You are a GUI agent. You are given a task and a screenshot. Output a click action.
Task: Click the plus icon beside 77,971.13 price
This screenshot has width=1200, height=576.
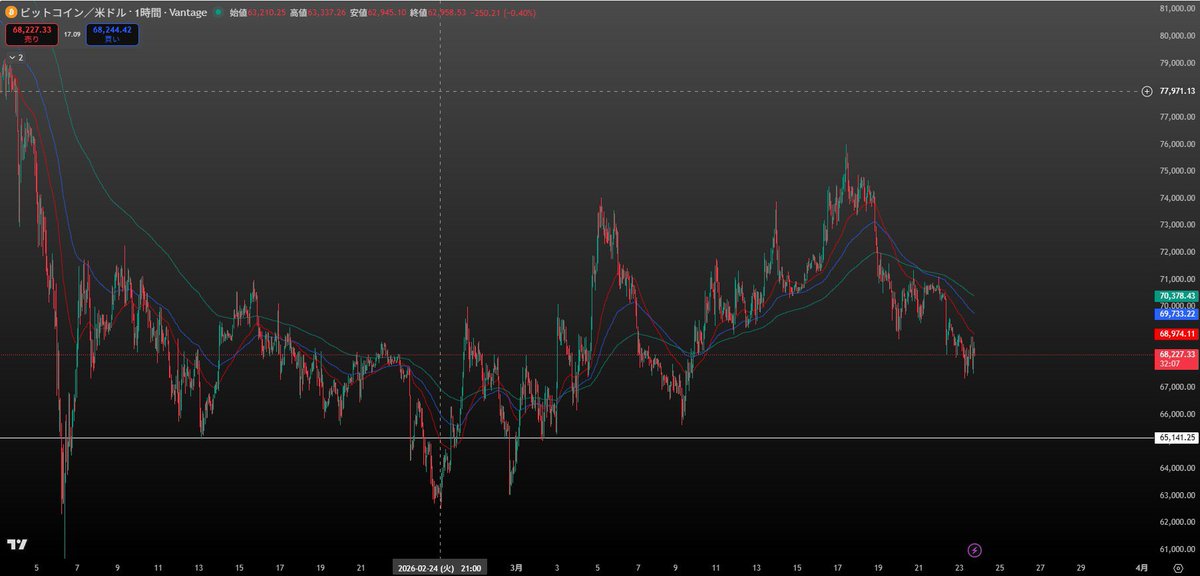pyautogui.click(x=1147, y=91)
